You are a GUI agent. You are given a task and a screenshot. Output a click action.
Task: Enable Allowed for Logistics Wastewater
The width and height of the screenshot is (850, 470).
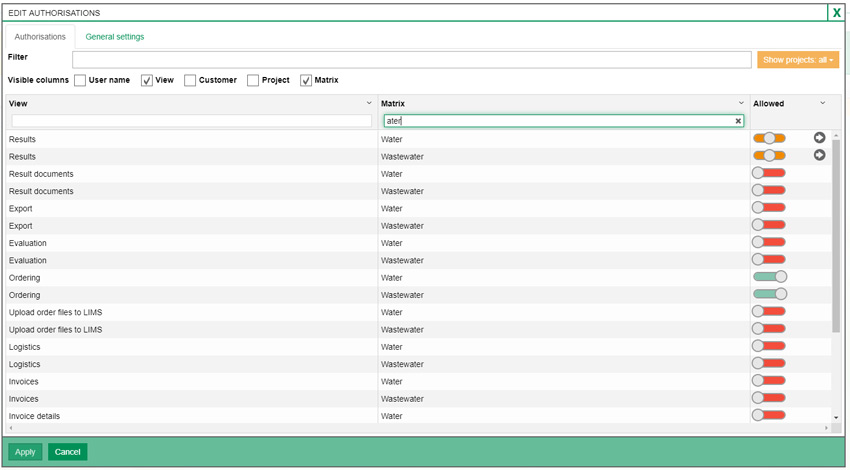(769, 363)
